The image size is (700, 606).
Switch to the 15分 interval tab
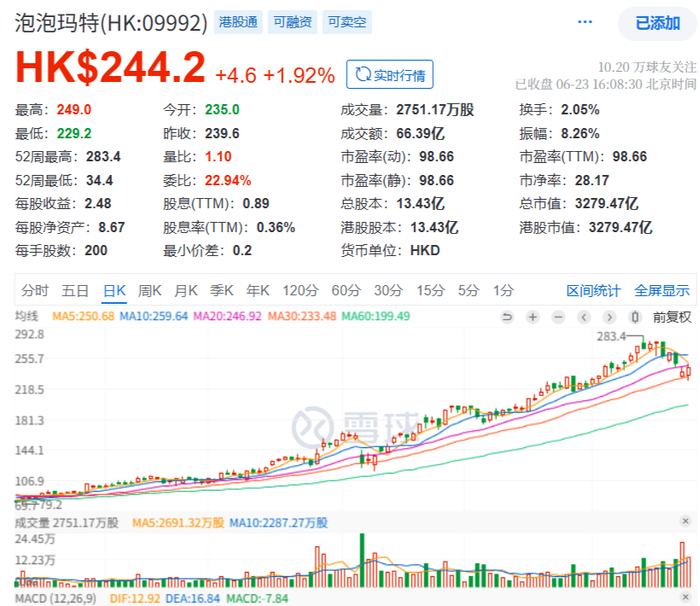pos(431,291)
